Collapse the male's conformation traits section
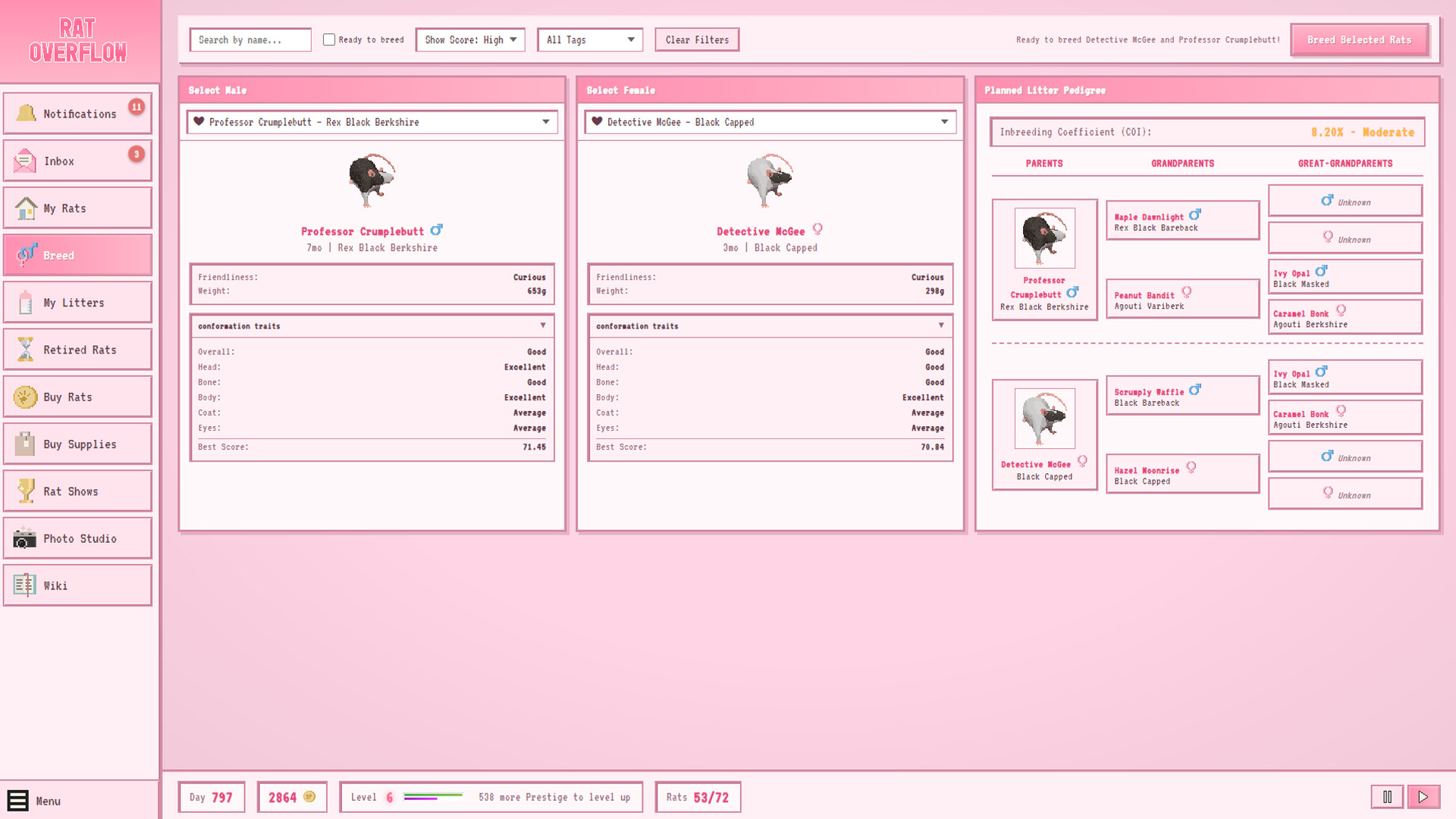 click(543, 326)
